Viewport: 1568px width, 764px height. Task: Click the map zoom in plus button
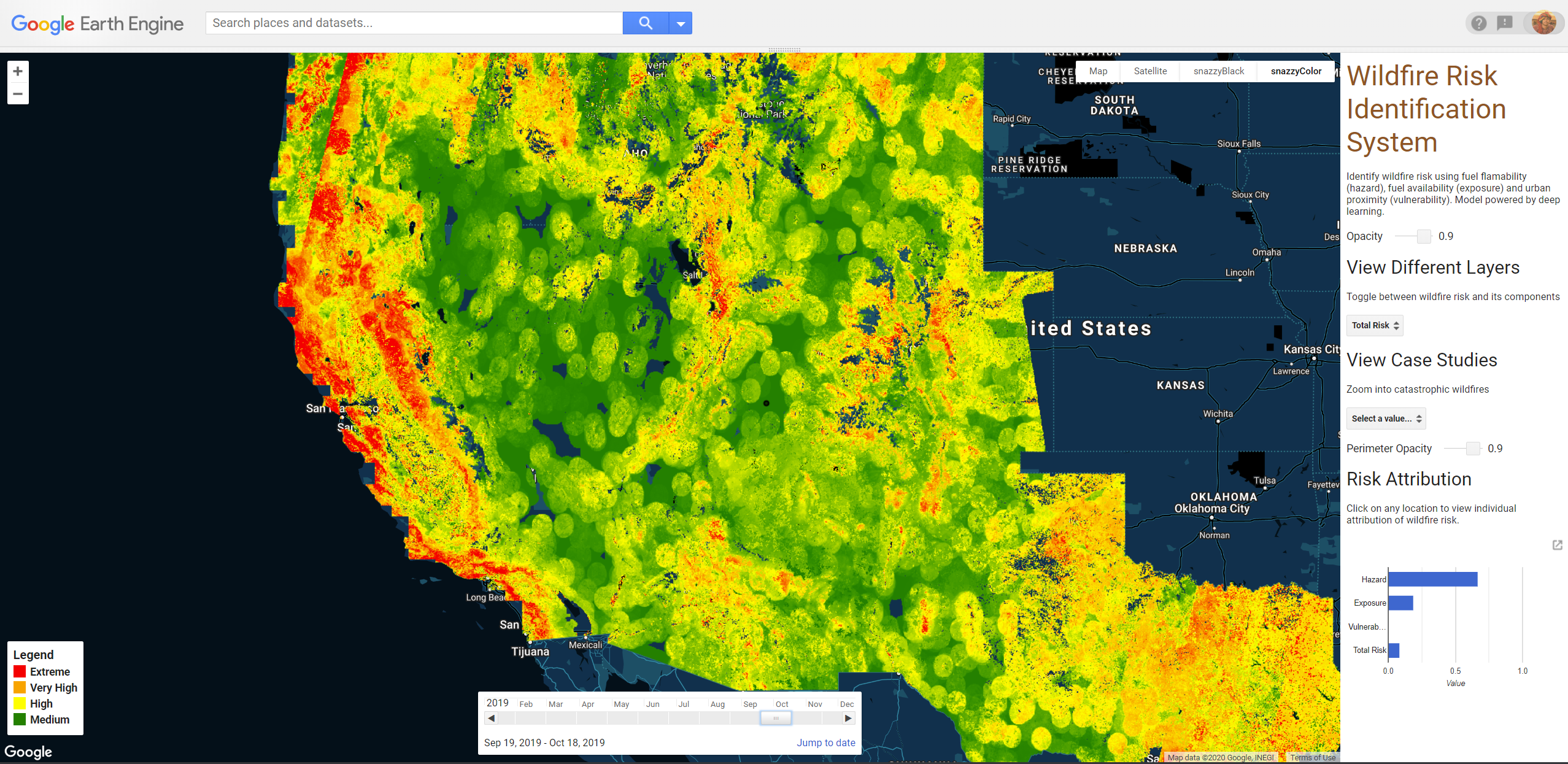(x=18, y=71)
